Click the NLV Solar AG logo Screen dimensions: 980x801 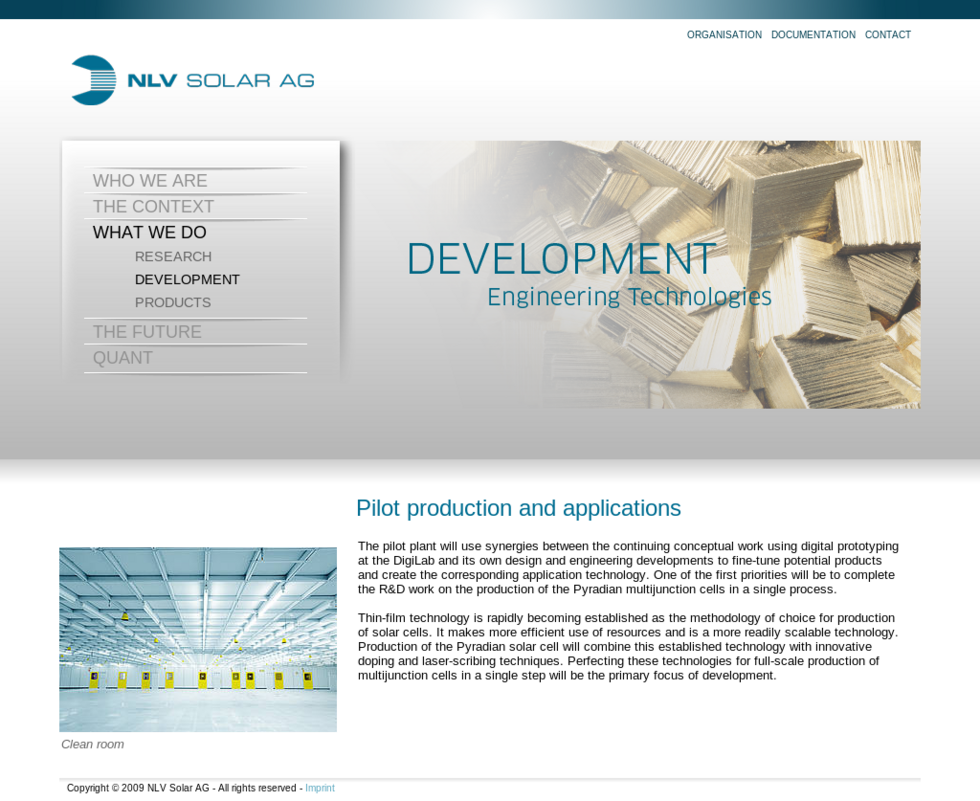coord(192,80)
